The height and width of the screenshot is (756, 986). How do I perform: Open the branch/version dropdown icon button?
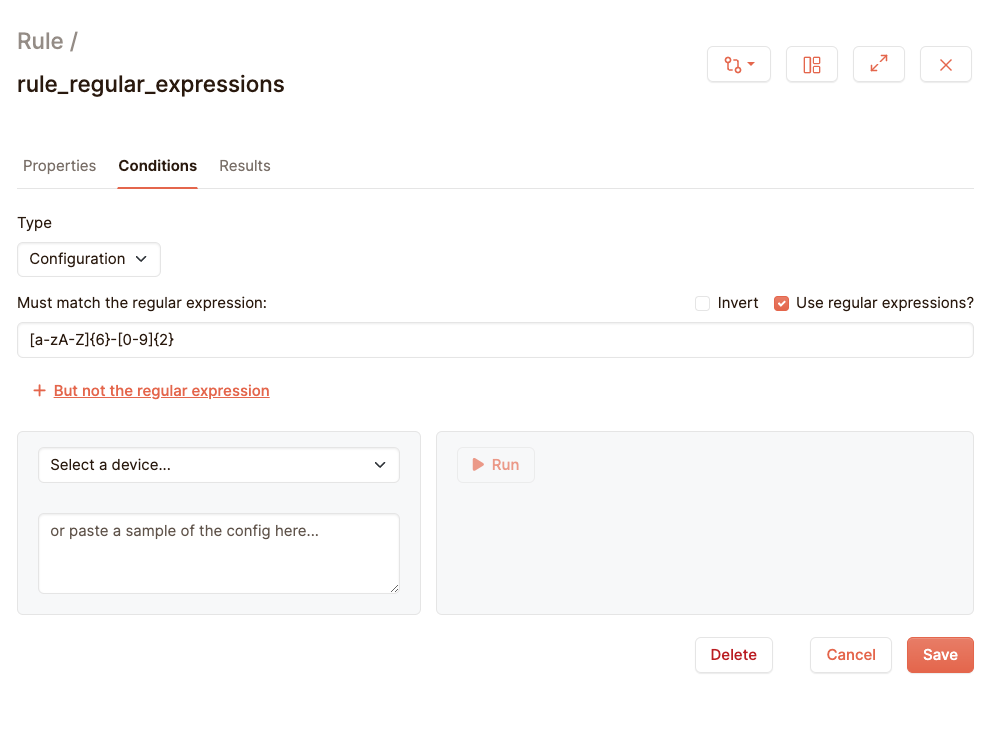(738, 65)
